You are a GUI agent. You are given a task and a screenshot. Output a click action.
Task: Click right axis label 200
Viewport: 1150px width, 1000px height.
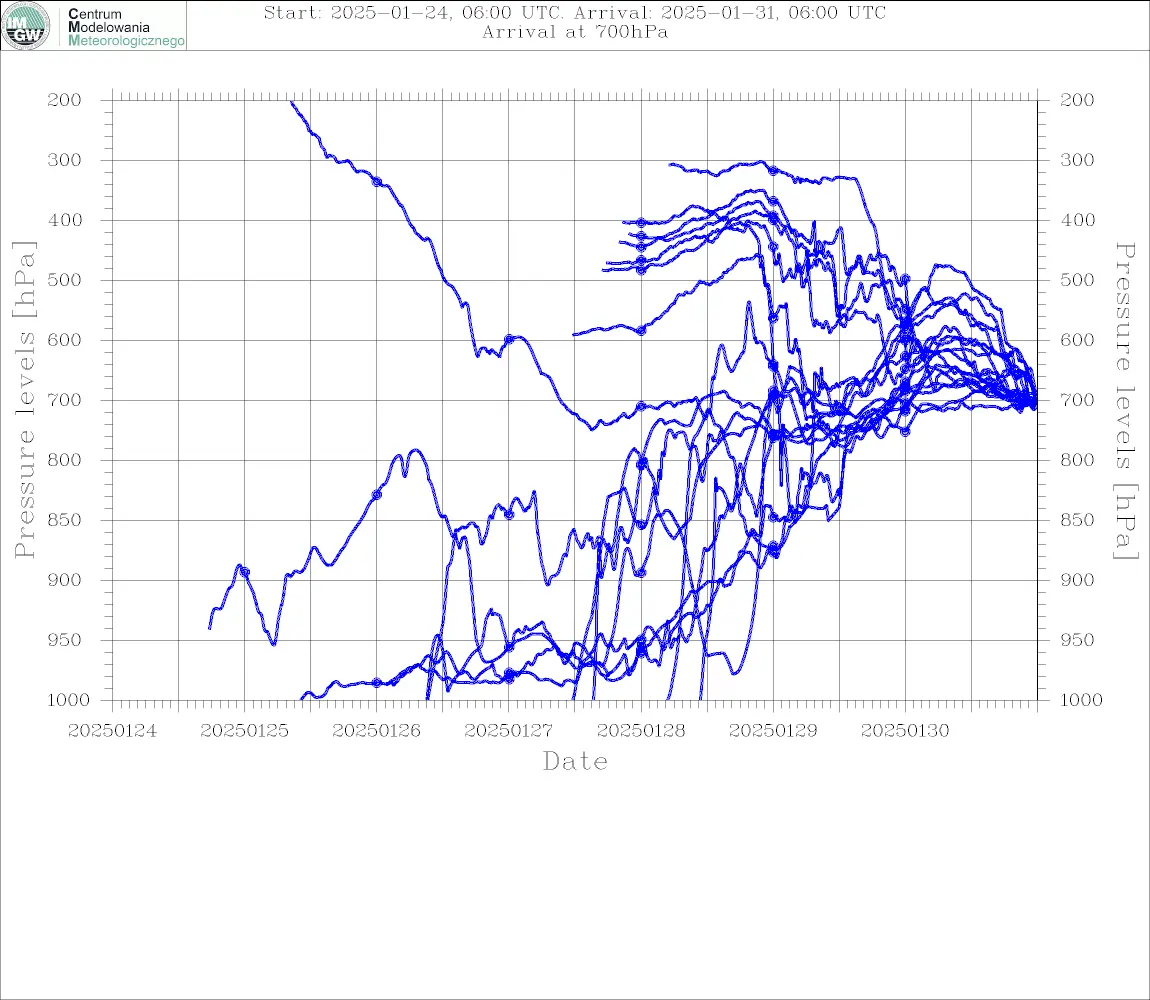[x=1077, y=100]
